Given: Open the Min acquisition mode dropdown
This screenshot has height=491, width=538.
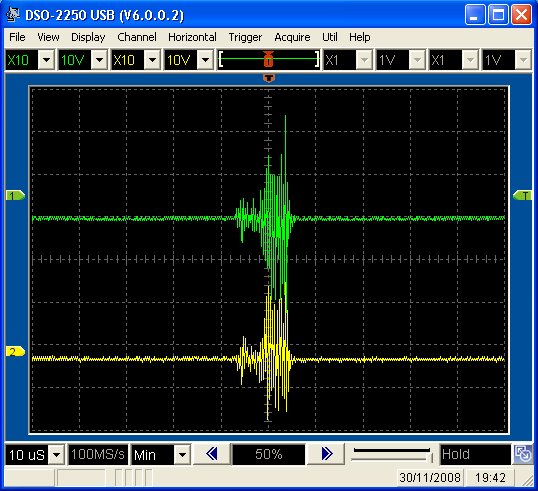Looking at the screenshot, I should pos(182,455).
